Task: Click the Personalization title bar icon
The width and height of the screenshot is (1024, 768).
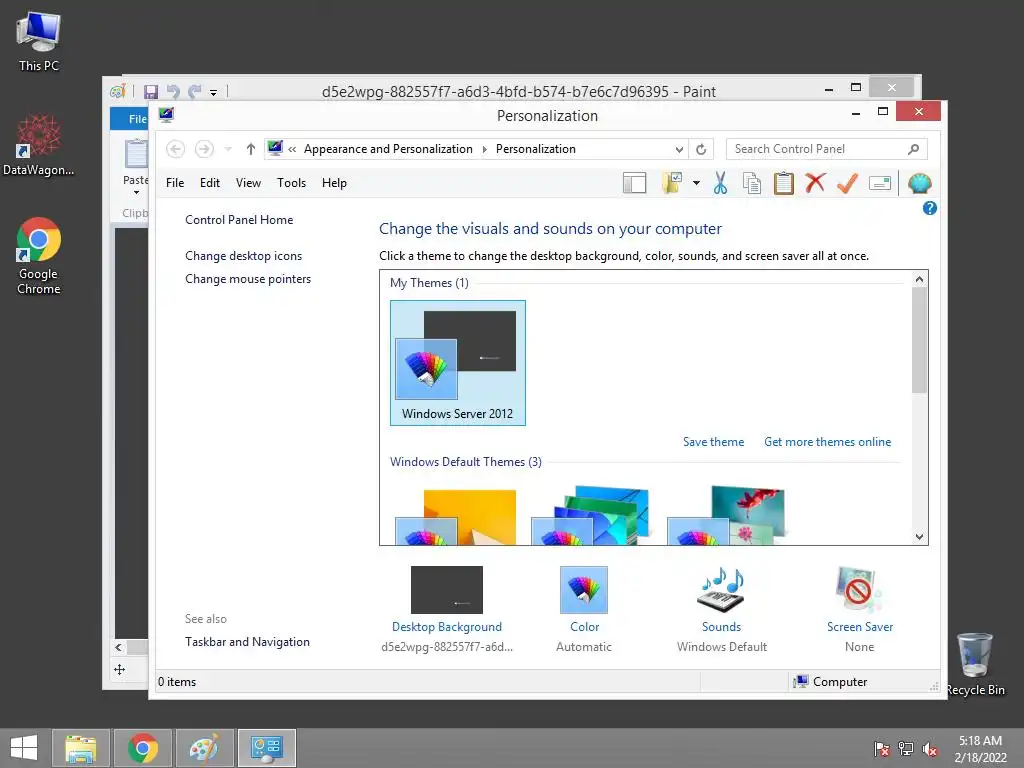Action: tap(167, 115)
